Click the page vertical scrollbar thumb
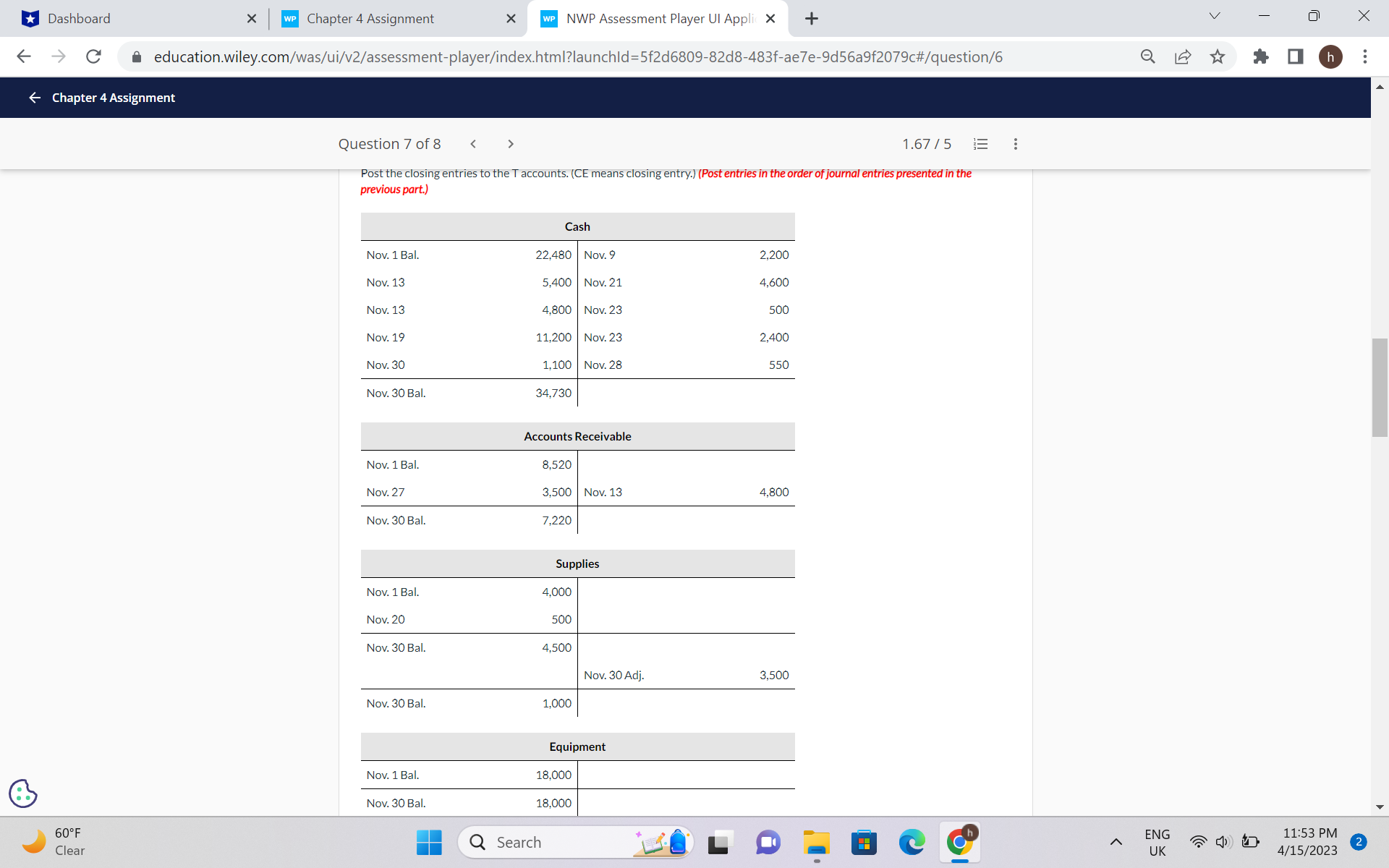Viewport: 1389px width, 868px height. [1379, 387]
